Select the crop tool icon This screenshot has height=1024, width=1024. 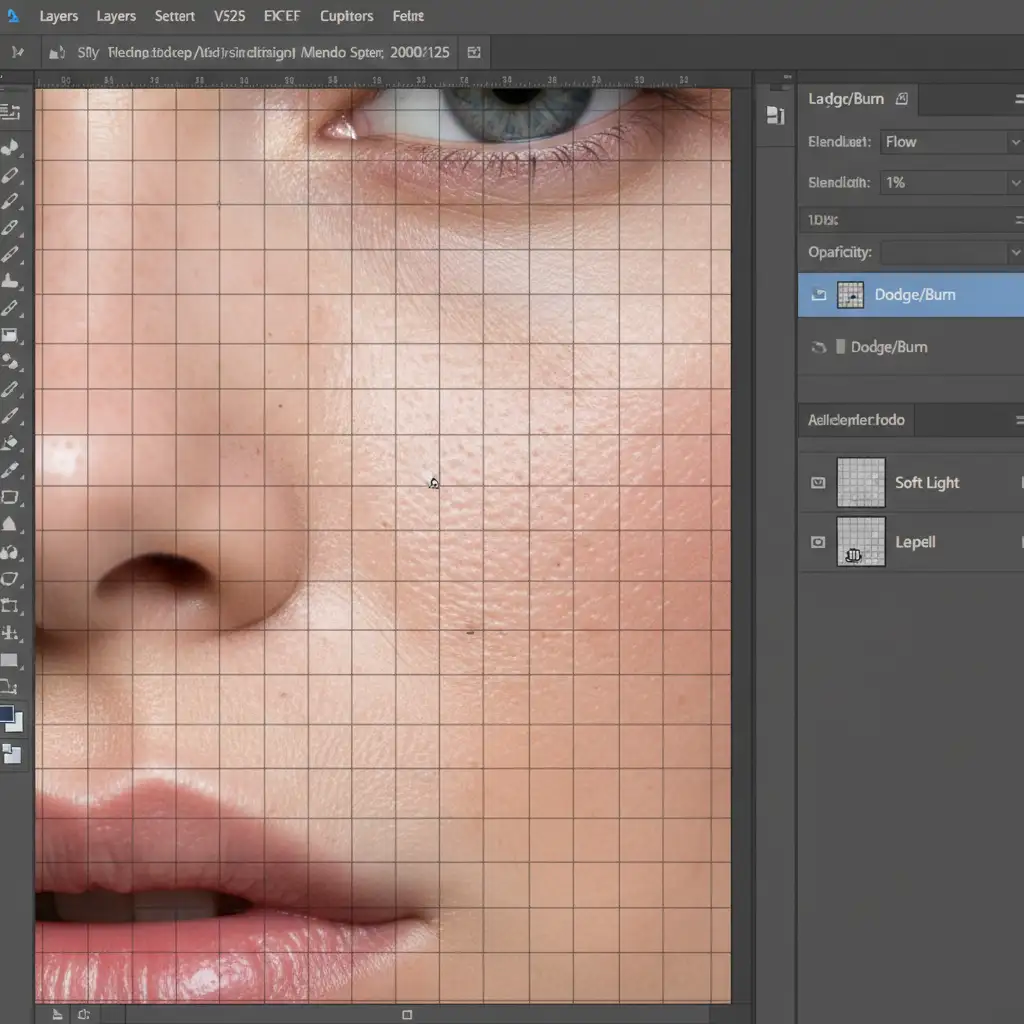point(11,605)
